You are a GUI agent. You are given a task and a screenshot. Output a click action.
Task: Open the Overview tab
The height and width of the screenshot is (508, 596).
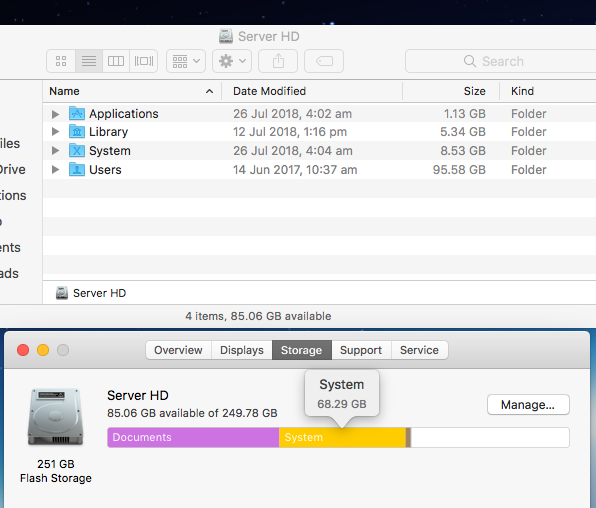click(x=178, y=350)
